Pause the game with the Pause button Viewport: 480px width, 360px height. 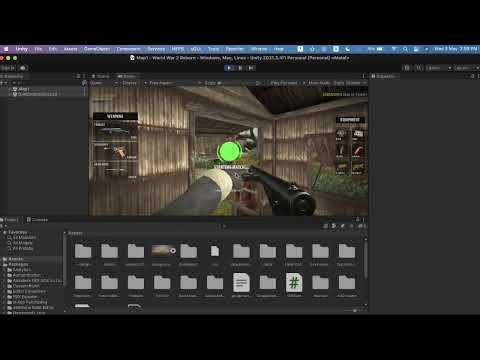coord(240,68)
